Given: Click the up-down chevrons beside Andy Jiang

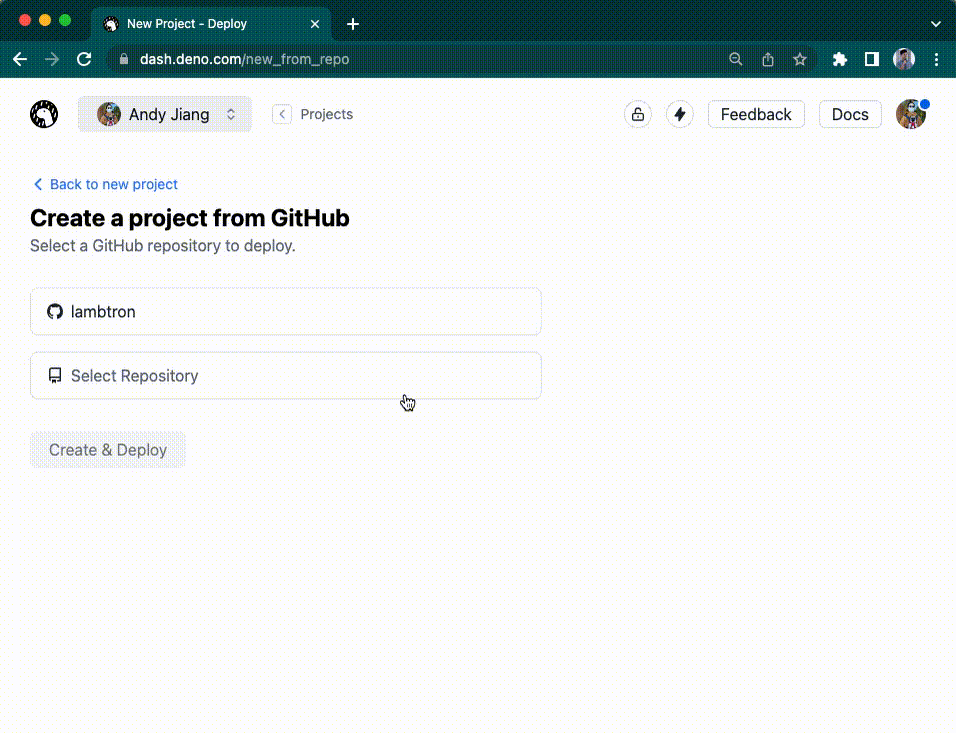Looking at the screenshot, I should tap(231, 114).
